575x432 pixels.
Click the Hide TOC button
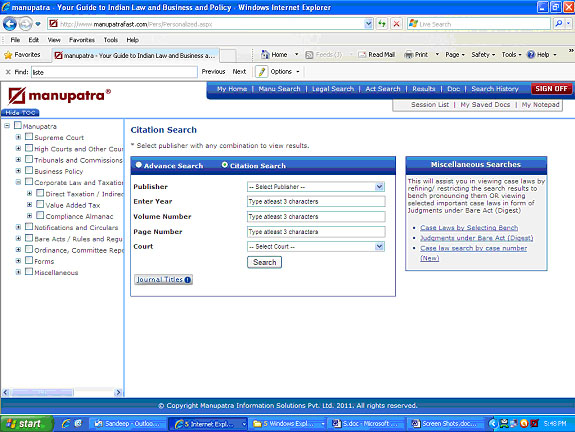pos(20,113)
